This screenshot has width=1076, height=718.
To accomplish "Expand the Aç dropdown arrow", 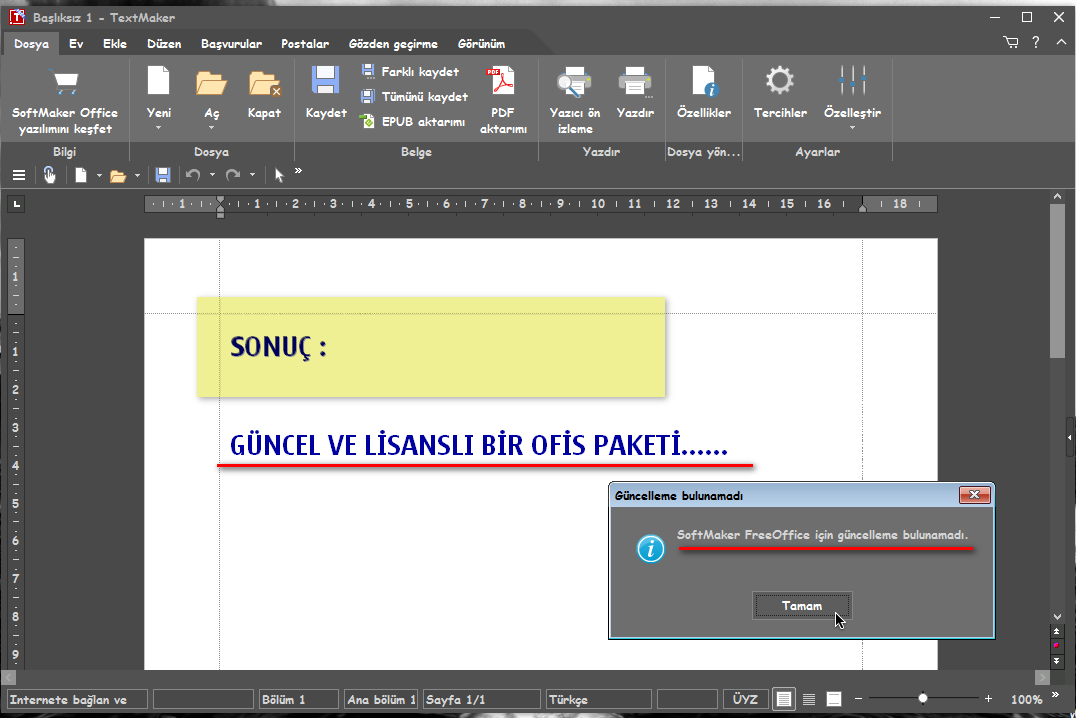I will point(211,128).
